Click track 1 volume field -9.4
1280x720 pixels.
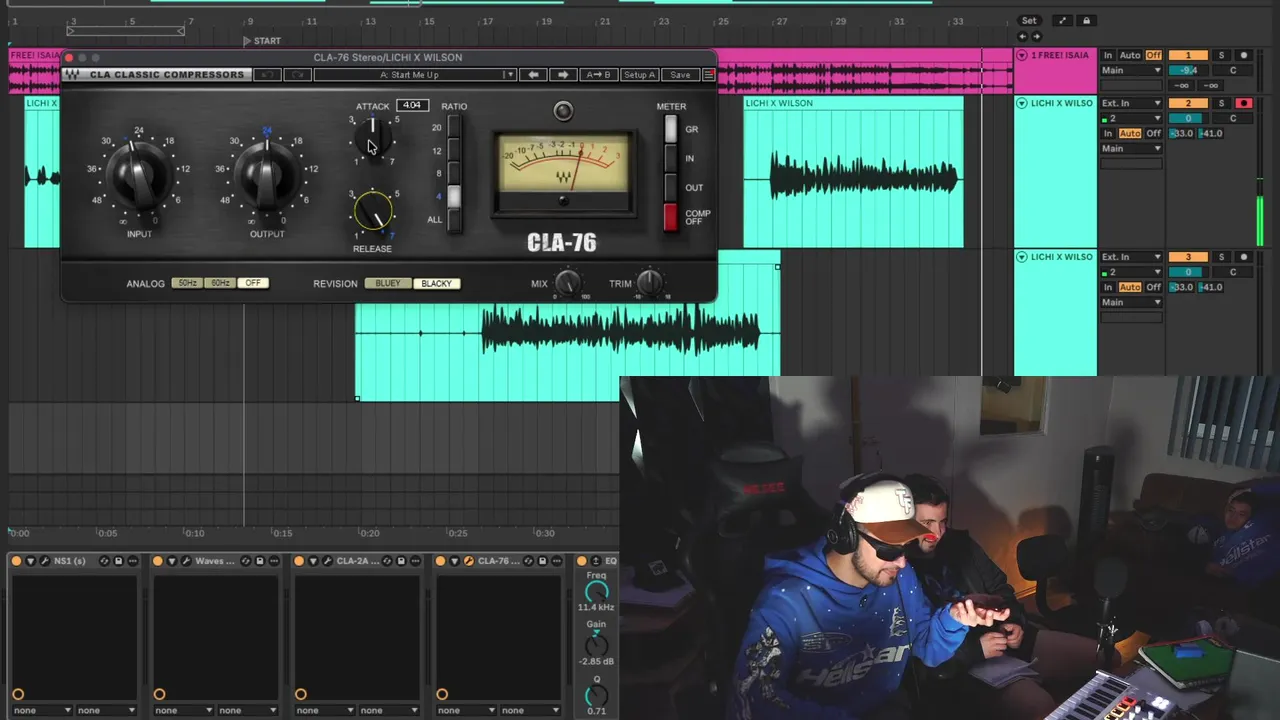(1188, 70)
